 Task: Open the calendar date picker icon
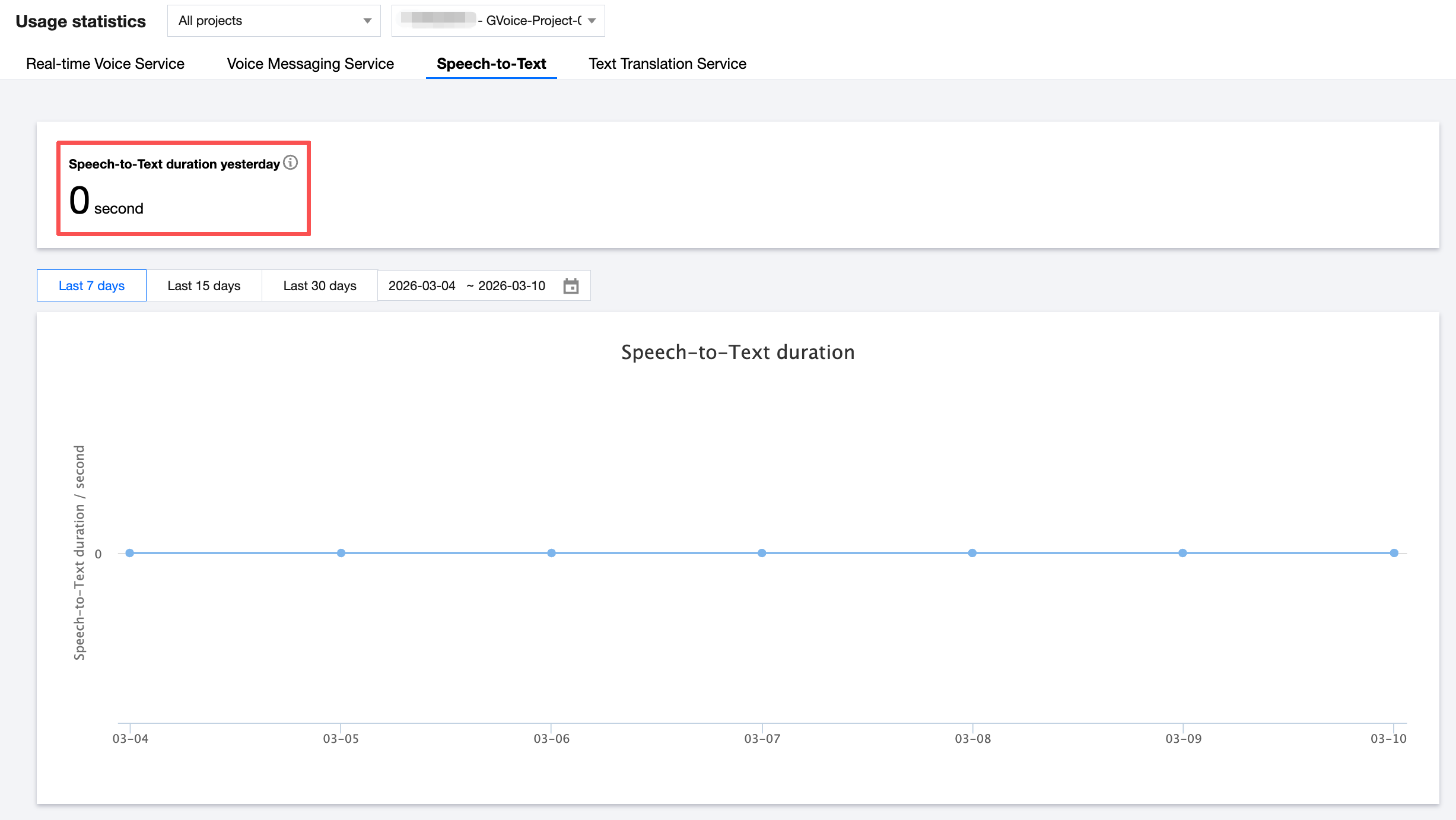[x=571, y=286]
